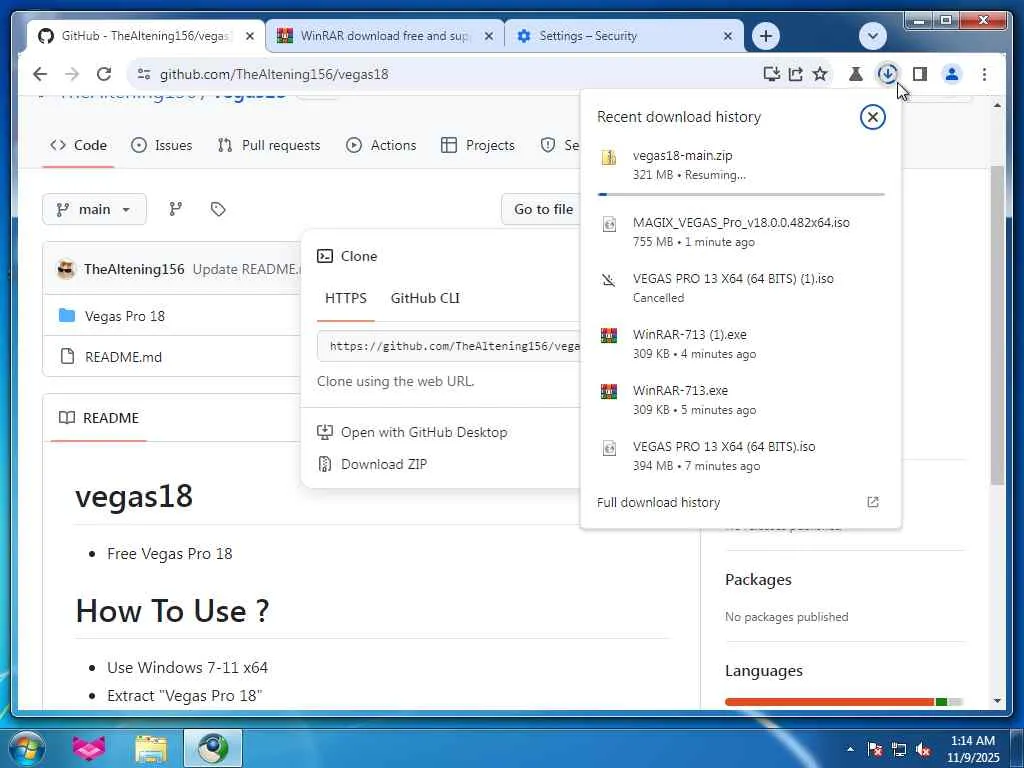1024x768 pixels.
Task: Click the muted volume tray icon
Action: click(x=923, y=750)
